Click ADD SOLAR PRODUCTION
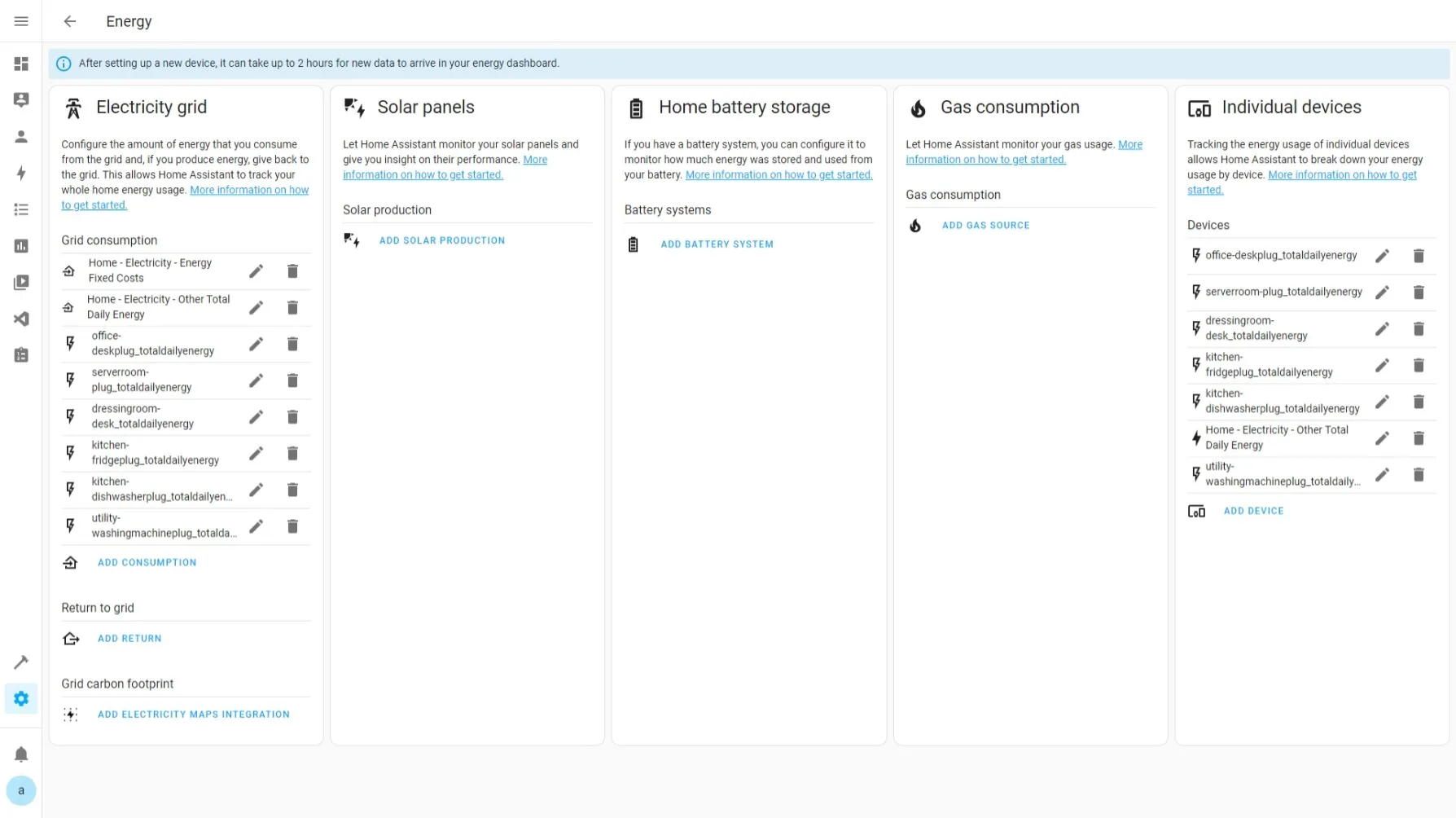Screen dimensions: 1456x818 (442, 240)
